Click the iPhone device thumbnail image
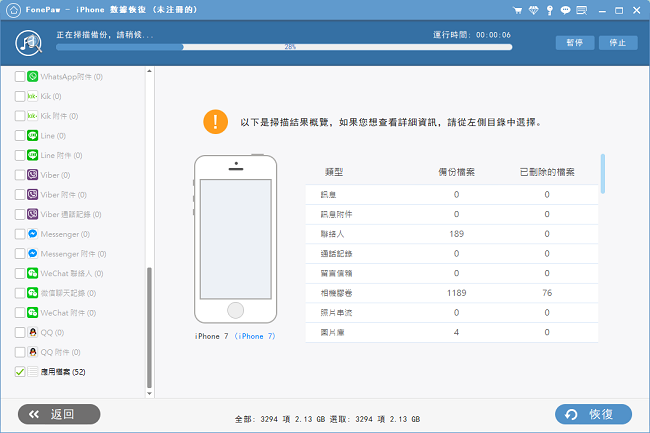 235,239
